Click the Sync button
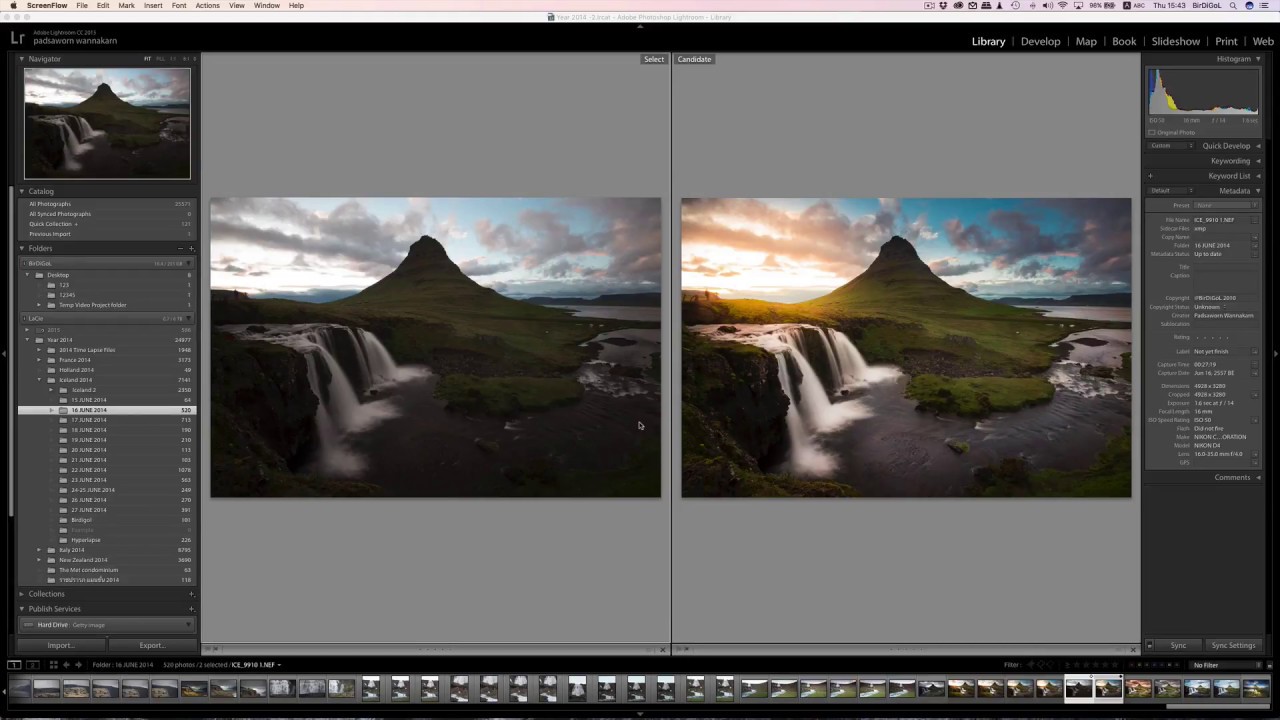This screenshot has width=1280, height=720. click(1178, 645)
